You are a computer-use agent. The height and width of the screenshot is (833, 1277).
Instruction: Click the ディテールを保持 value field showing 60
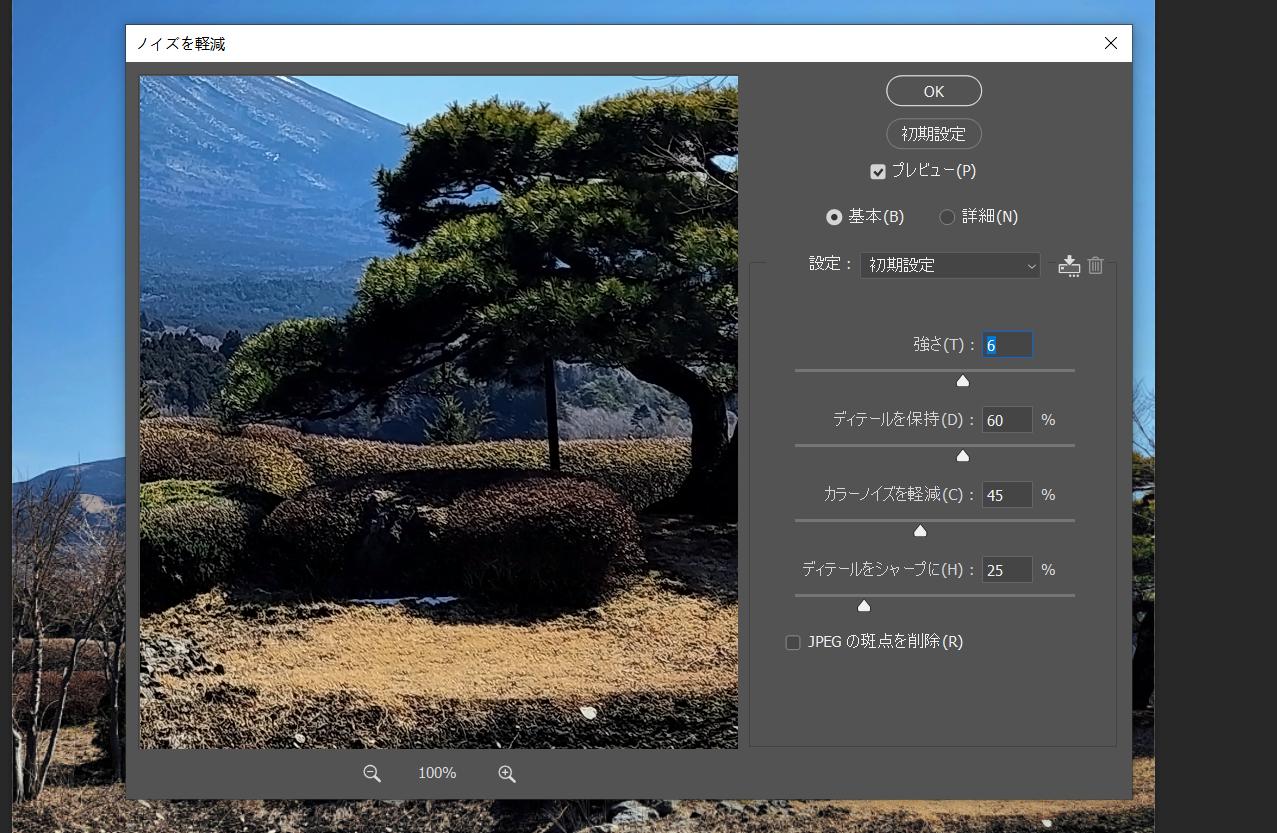[1006, 420]
